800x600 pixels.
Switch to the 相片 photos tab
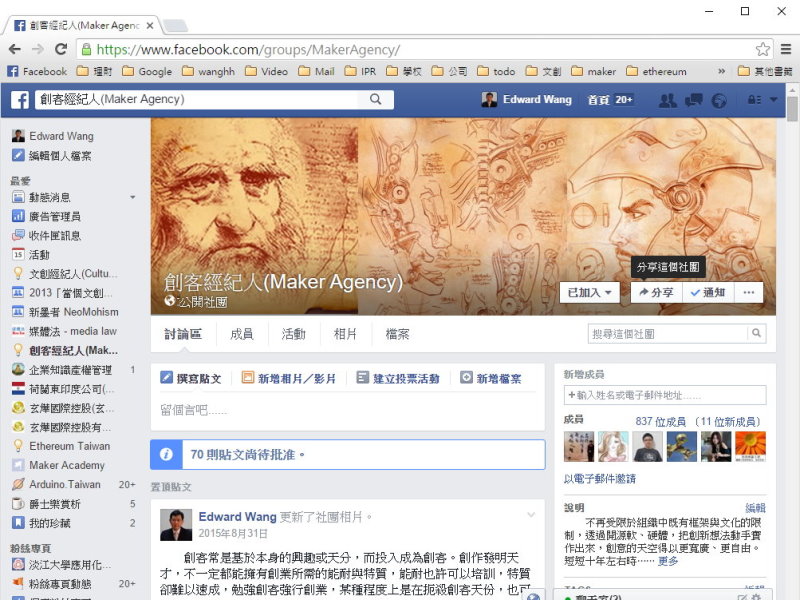[x=345, y=334]
